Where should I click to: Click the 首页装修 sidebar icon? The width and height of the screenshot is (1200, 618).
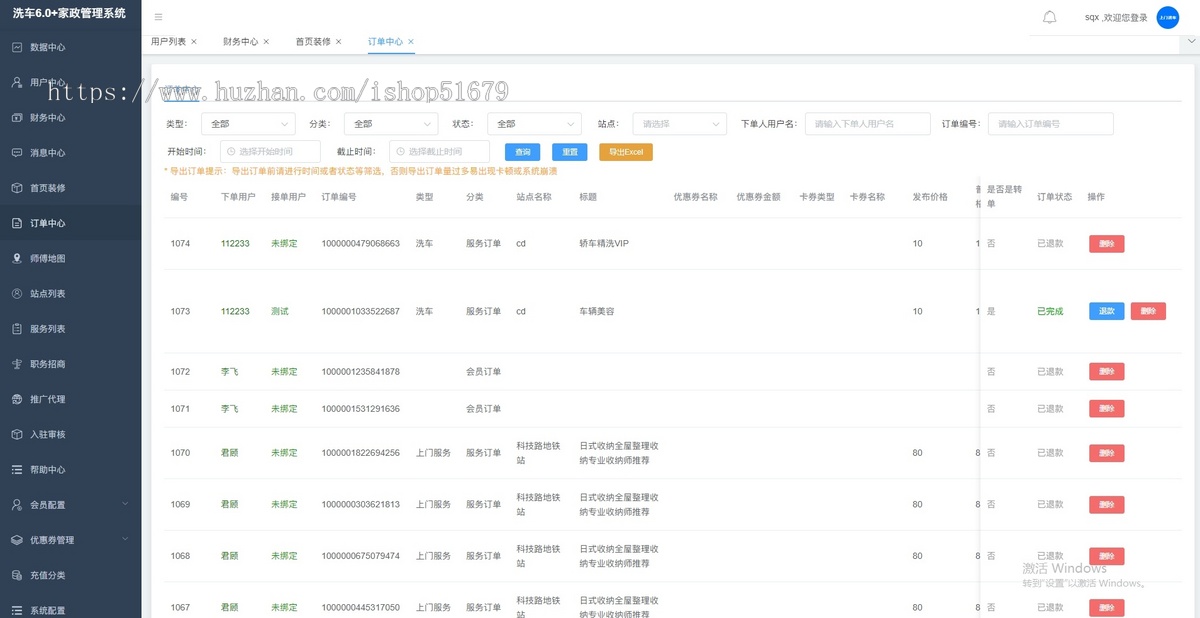pos(17,188)
